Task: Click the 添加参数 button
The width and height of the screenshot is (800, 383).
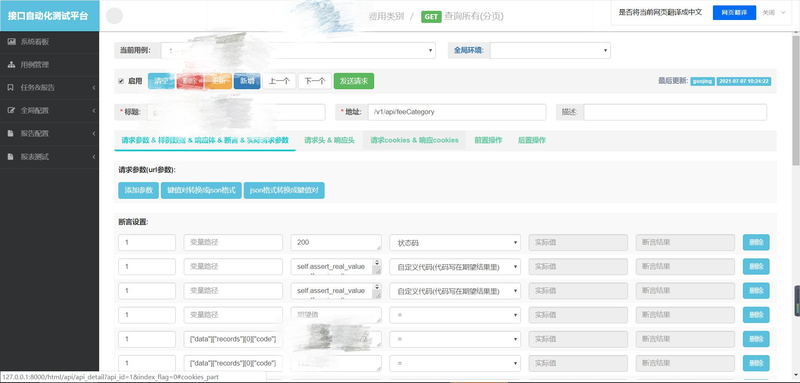Action: pos(139,190)
